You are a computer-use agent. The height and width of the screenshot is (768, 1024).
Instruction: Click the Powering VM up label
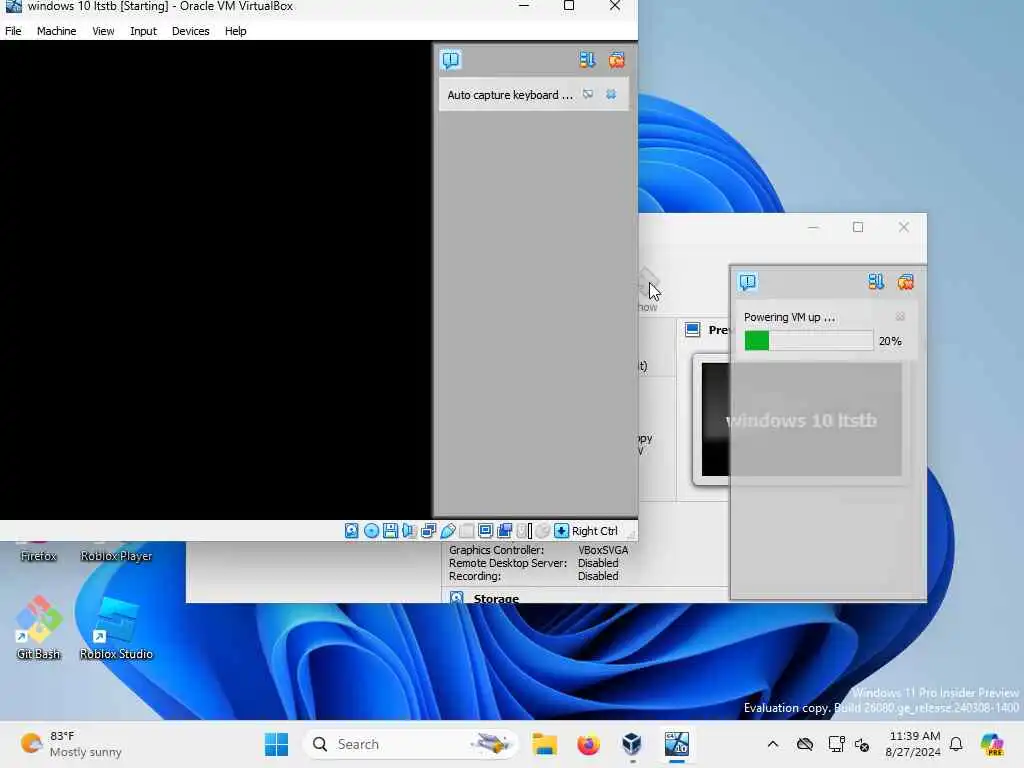(789, 317)
